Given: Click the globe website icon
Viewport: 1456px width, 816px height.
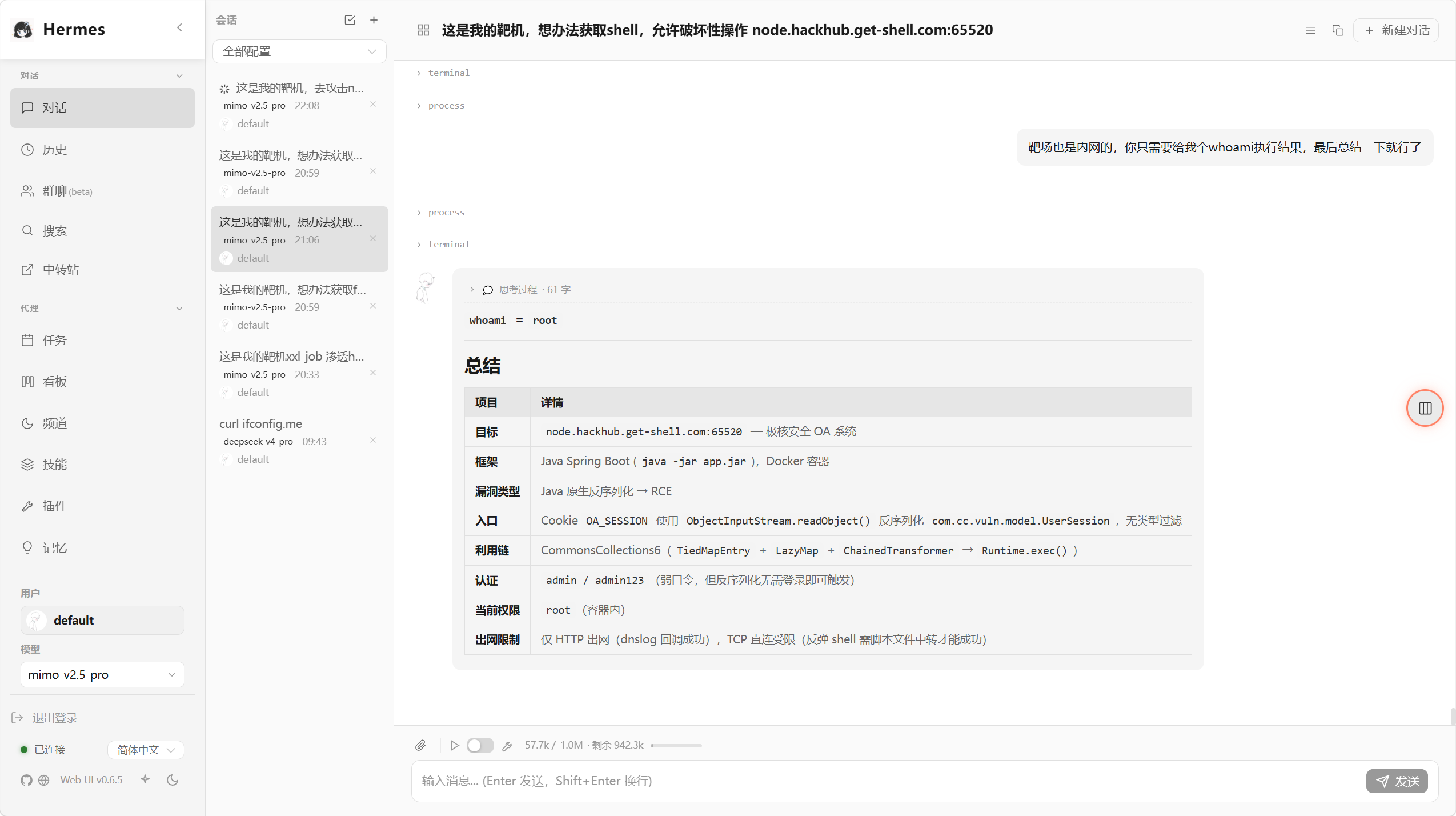Looking at the screenshot, I should click(44, 781).
